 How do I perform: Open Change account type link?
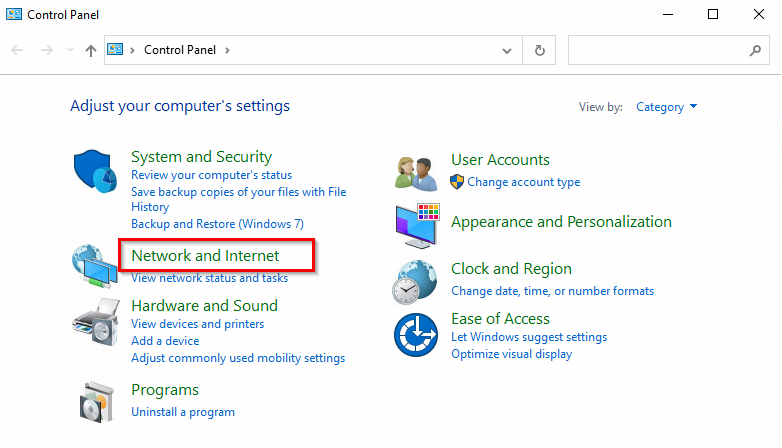click(524, 182)
